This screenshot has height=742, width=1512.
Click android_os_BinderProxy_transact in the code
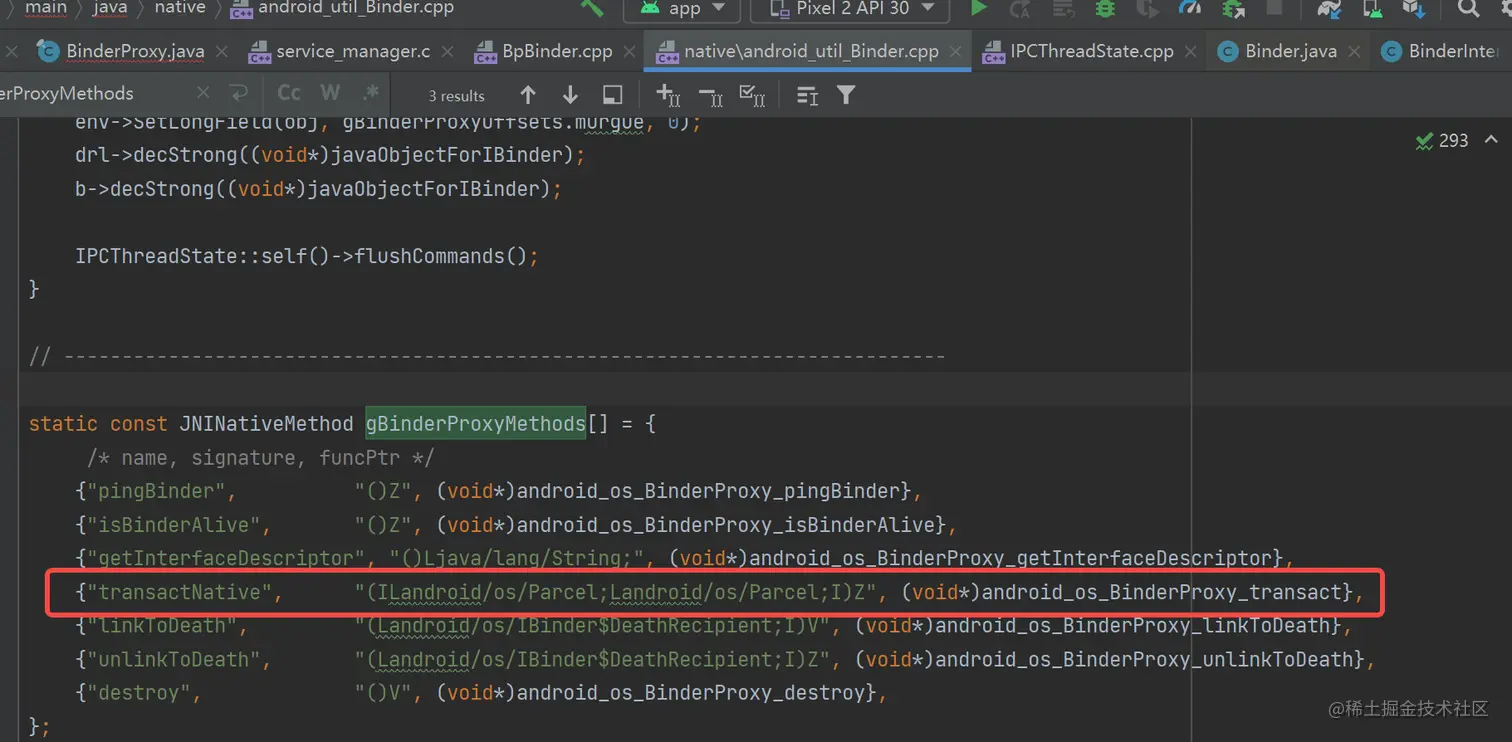coord(1162,592)
